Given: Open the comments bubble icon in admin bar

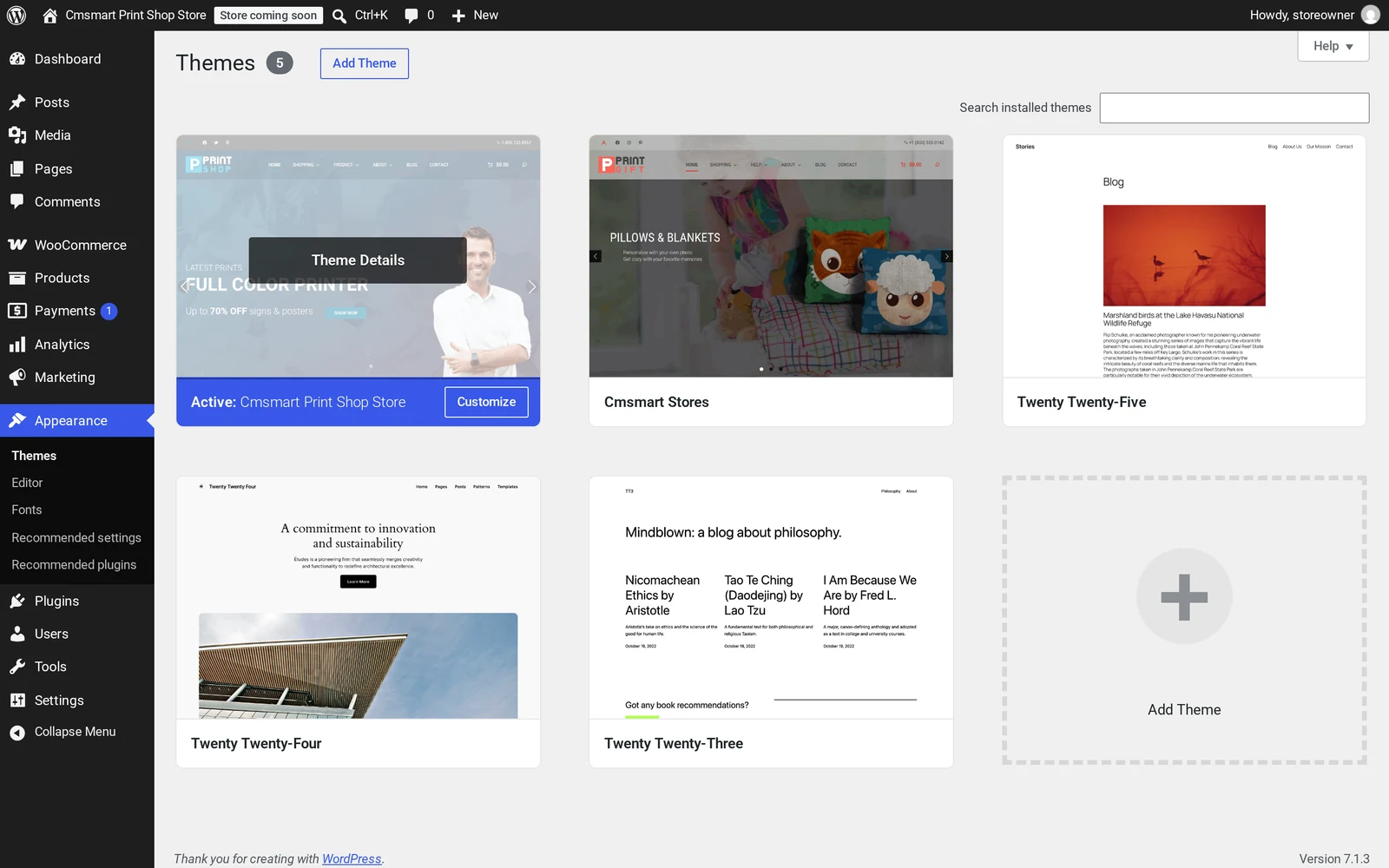Looking at the screenshot, I should (x=411, y=16).
